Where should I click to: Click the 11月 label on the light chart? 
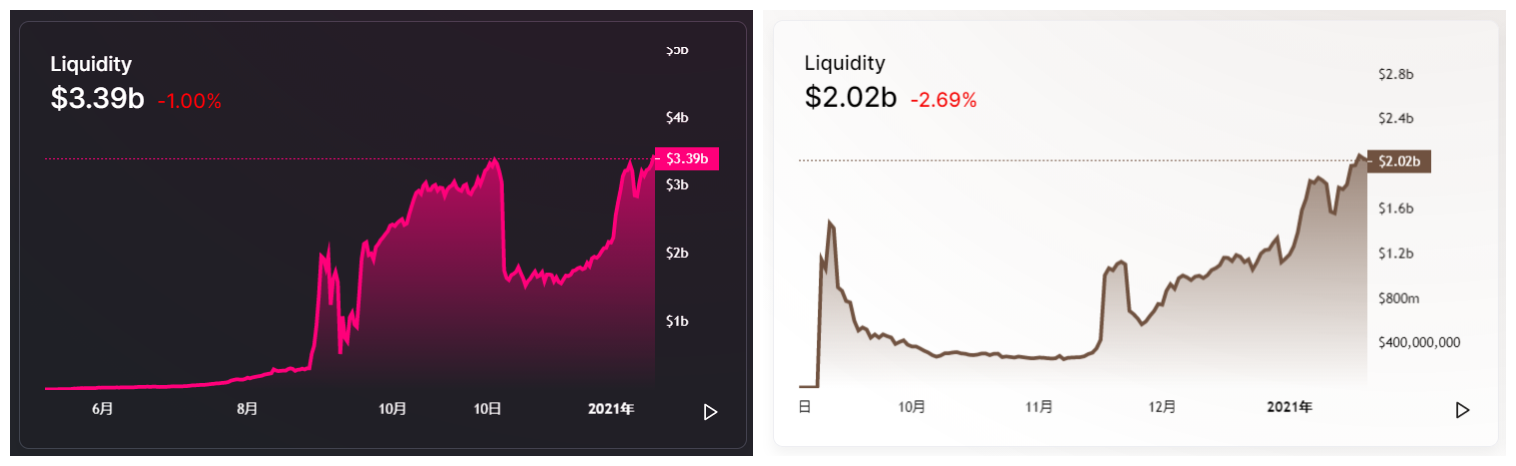(1039, 407)
